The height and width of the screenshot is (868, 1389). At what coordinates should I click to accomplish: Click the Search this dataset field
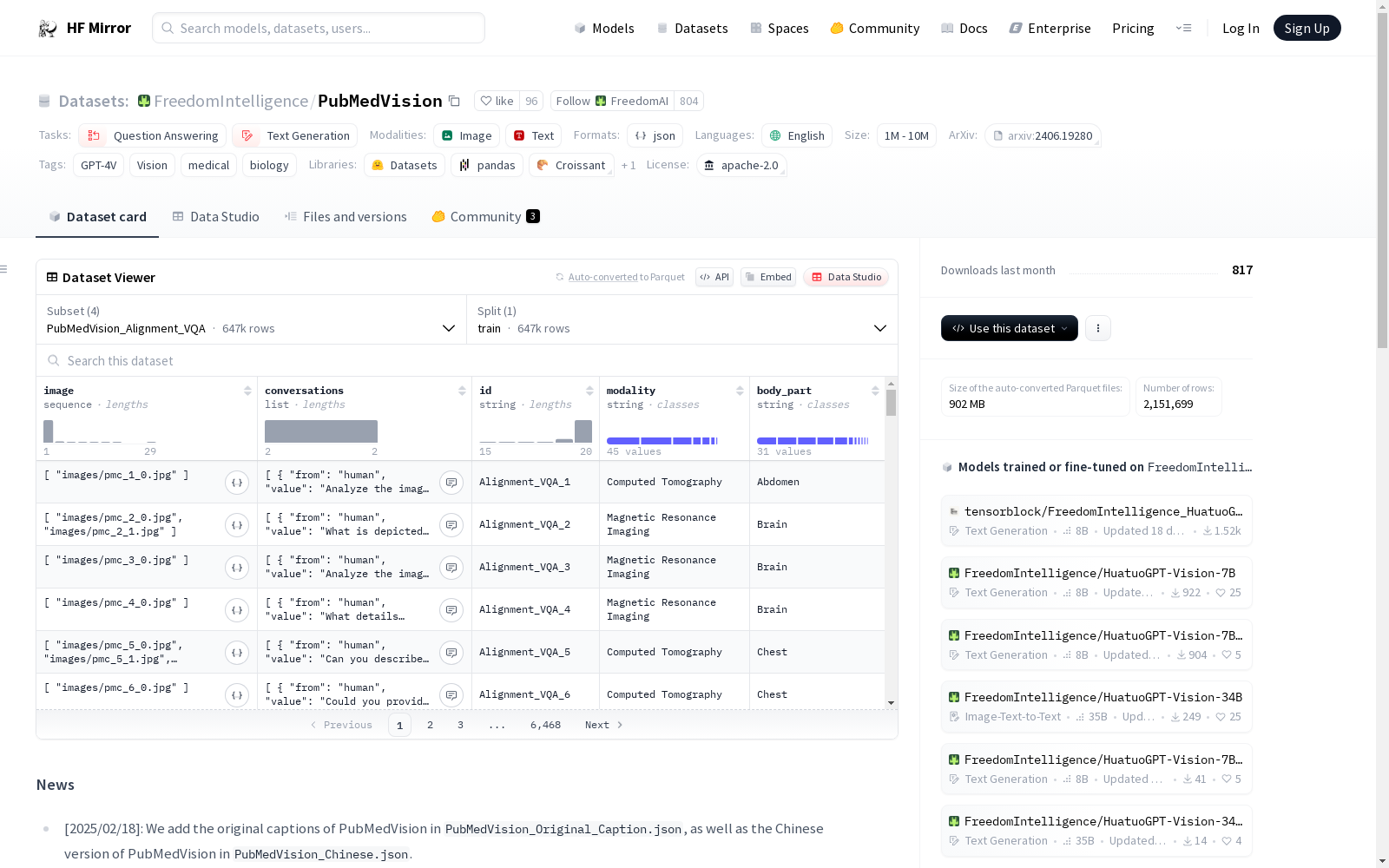coord(467,360)
